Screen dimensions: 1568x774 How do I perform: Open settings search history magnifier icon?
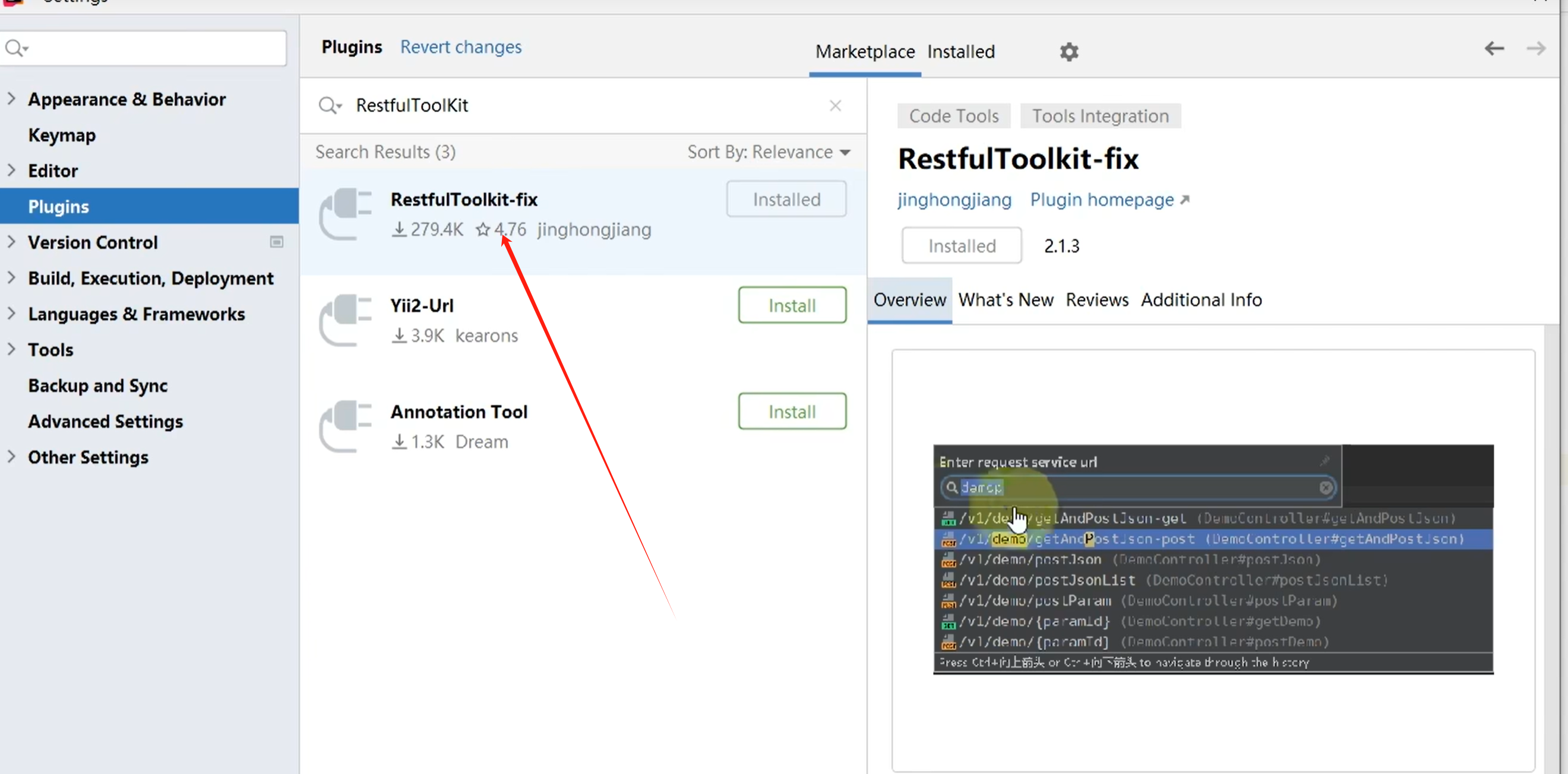(16, 48)
